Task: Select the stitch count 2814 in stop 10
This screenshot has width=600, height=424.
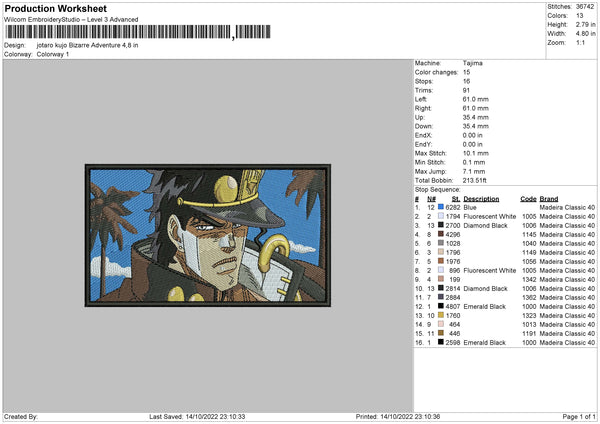Action: click(x=453, y=289)
